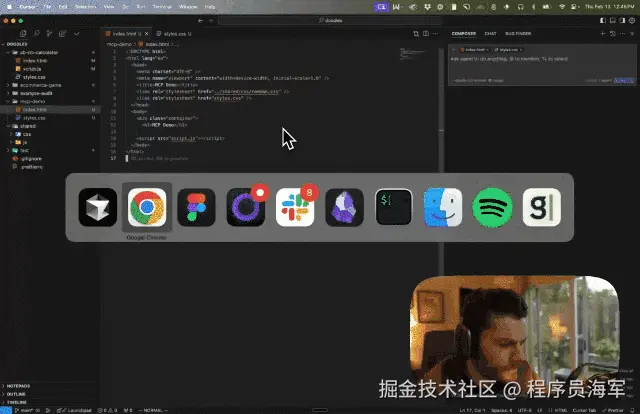The height and width of the screenshot is (414, 640).
Task: Select the 'g' app icon in switcher
Action: (542, 207)
